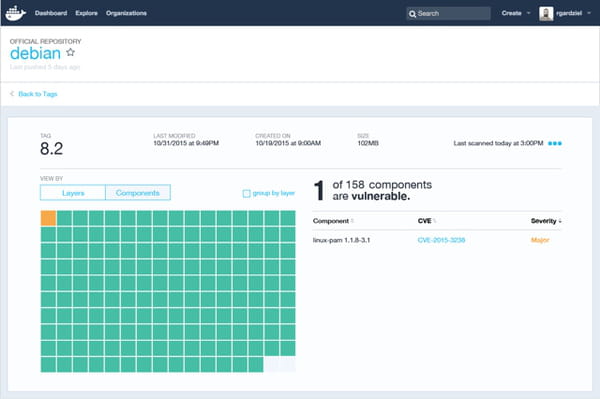
Task: Expand the rgardziel account dropdown arrow
Action: (589, 13)
